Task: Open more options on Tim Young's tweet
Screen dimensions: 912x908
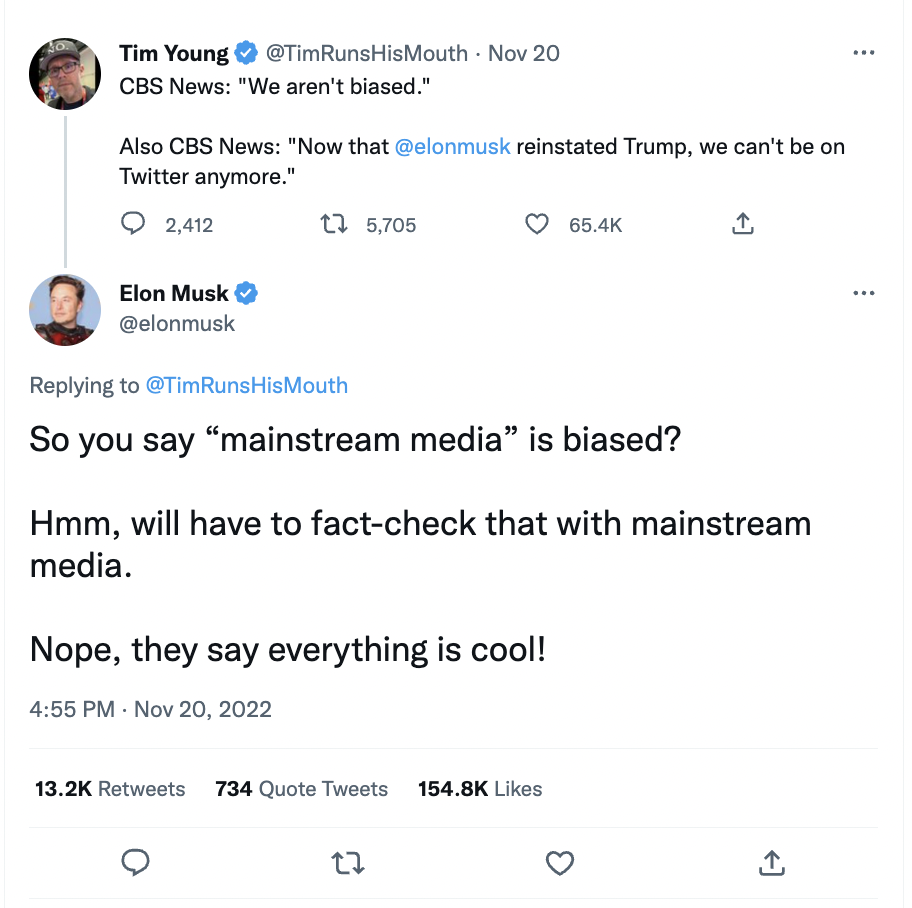Action: tap(862, 53)
